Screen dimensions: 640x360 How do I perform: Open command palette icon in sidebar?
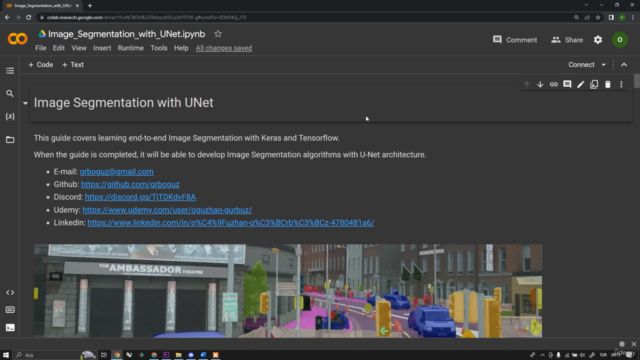pyautogui.click(x=10, y=310)
